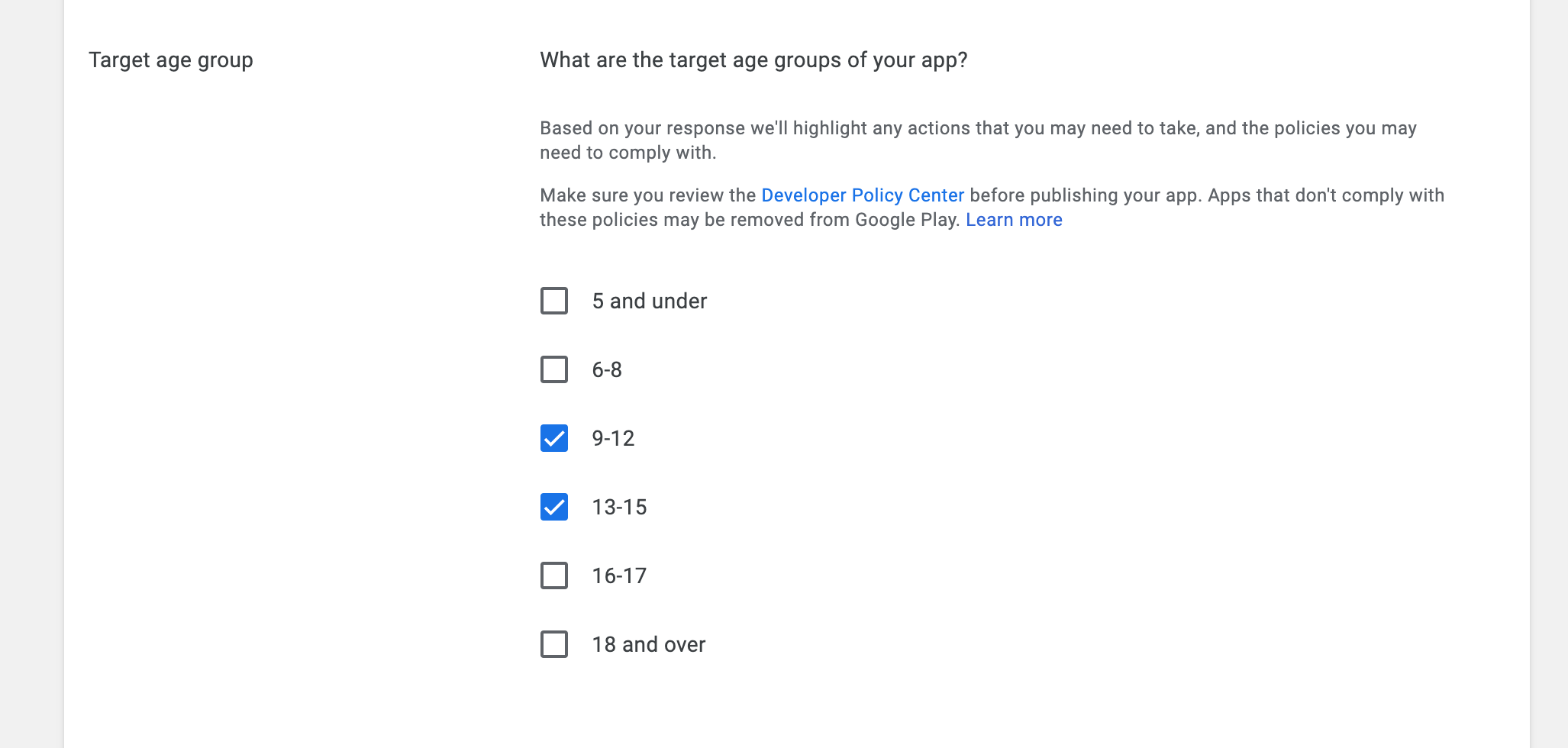Select the '18 and over' checkbox

tap(554, 644)
